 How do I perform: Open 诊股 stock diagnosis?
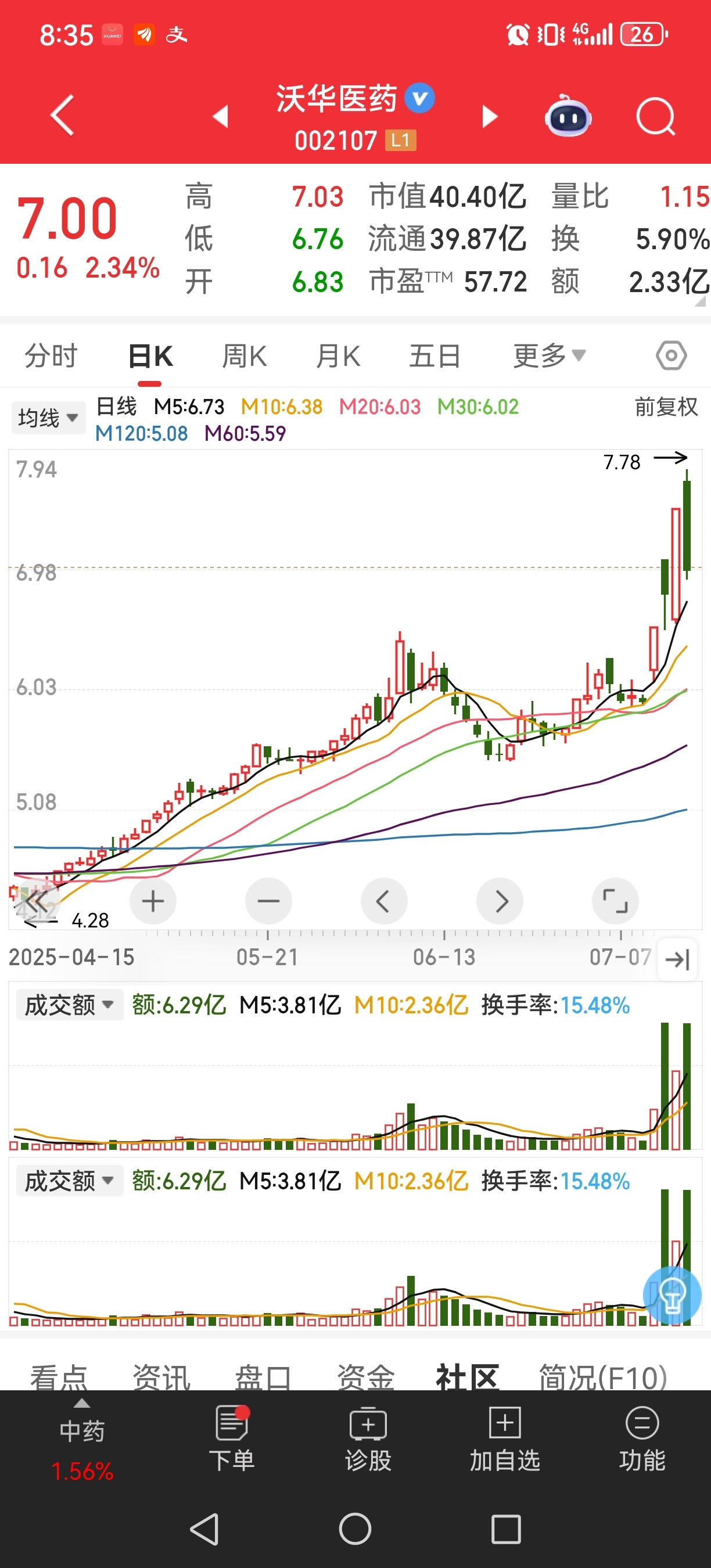click(x=368, y=1439)
